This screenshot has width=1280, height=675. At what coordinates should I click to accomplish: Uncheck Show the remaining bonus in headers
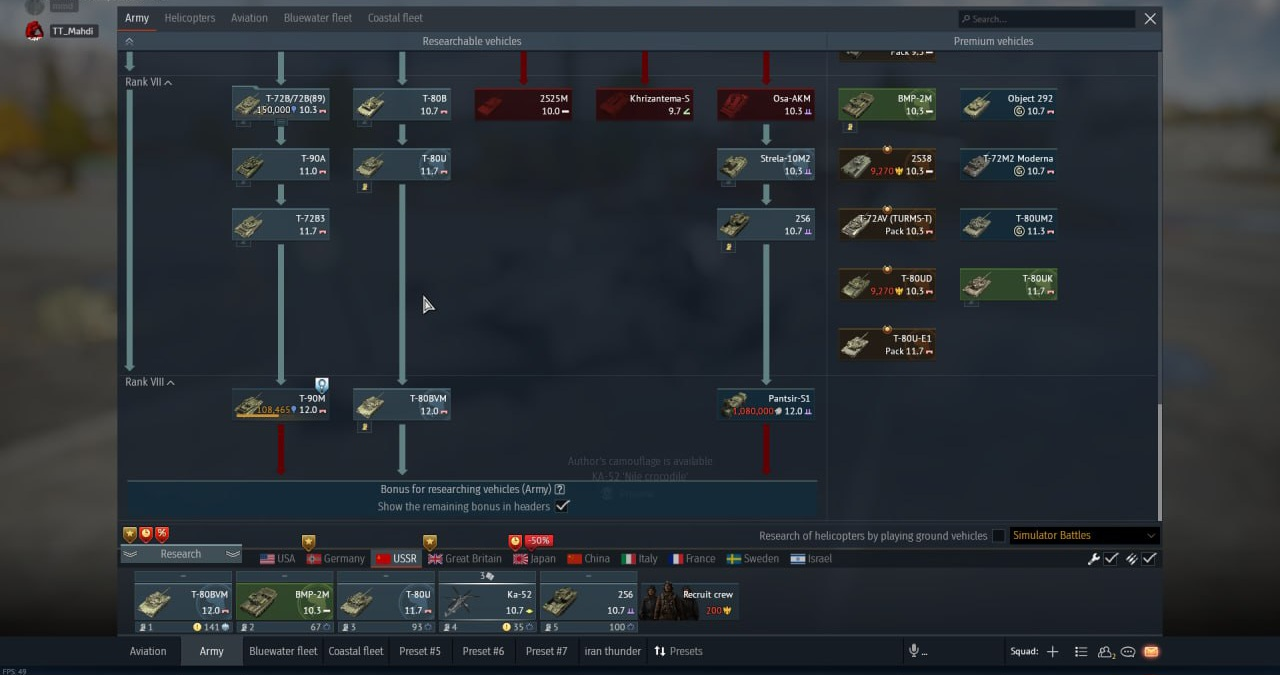563,506
